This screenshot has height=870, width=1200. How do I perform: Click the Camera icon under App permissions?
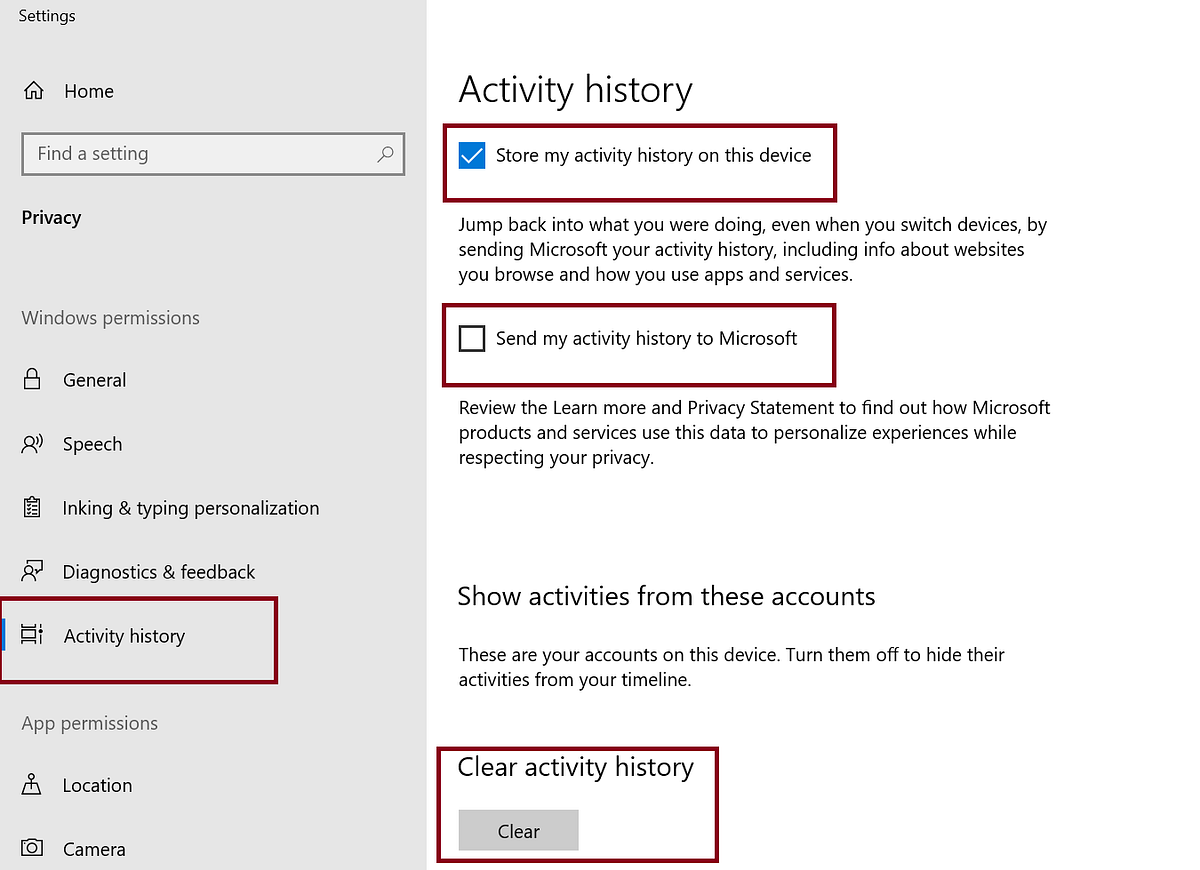33,848
